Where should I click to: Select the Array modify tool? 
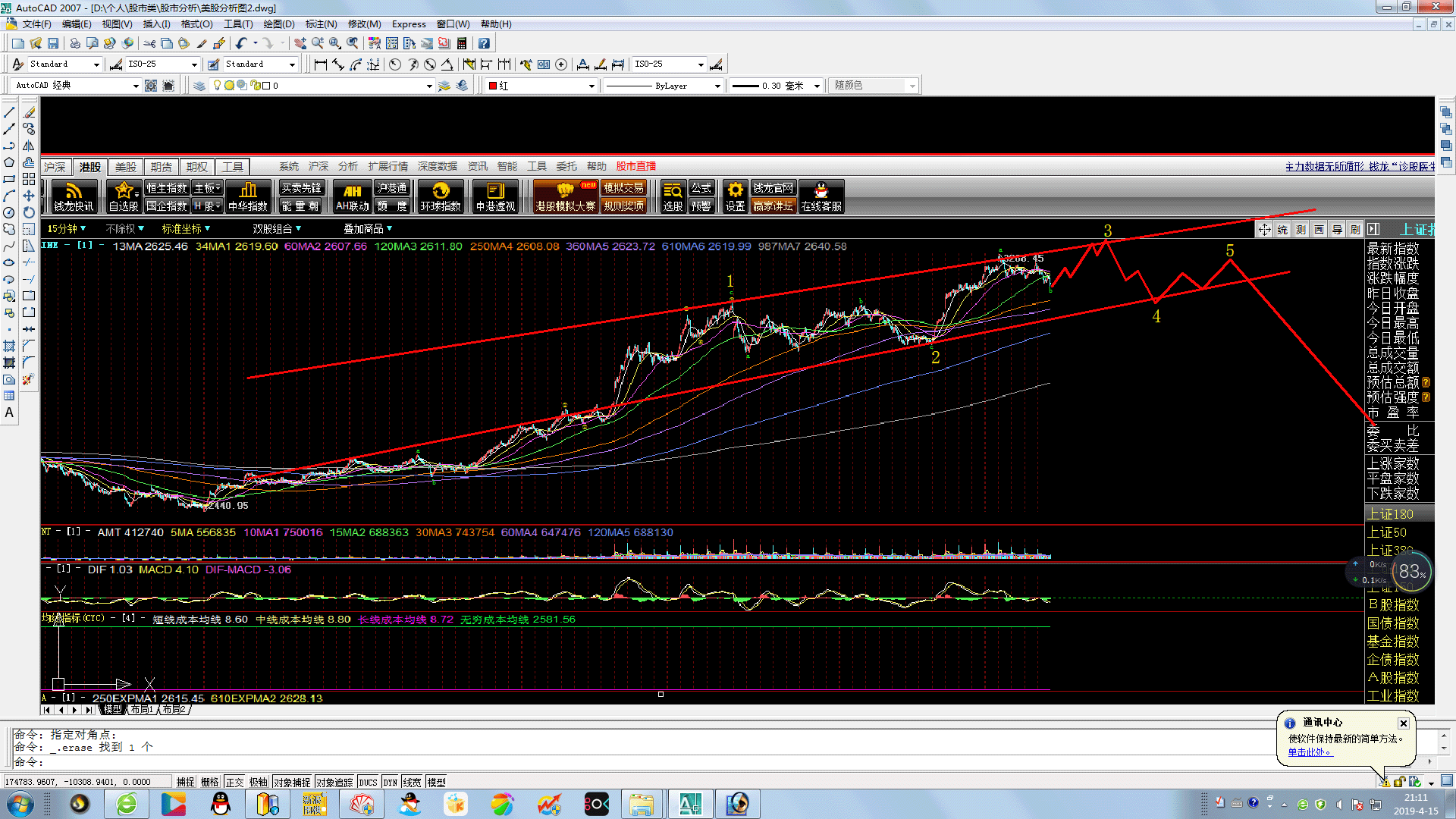coord(29,179)
